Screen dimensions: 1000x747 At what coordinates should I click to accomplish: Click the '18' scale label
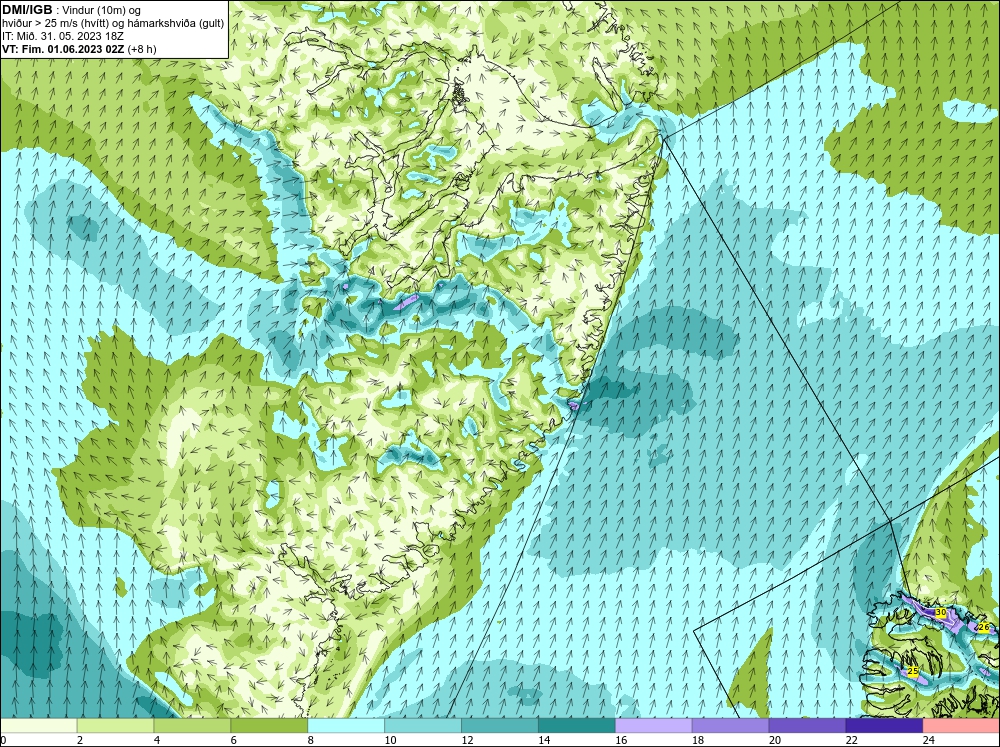(698, 740)
